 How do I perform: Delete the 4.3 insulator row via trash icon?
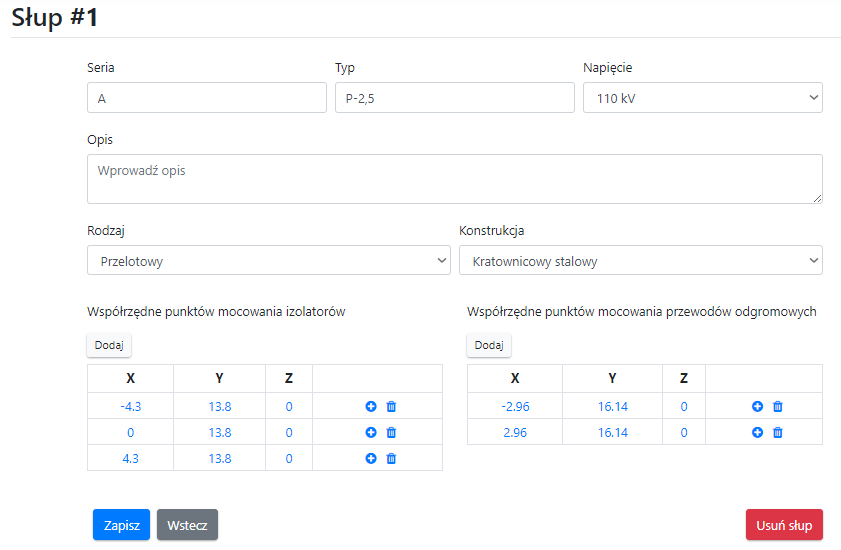coord(391,458)
